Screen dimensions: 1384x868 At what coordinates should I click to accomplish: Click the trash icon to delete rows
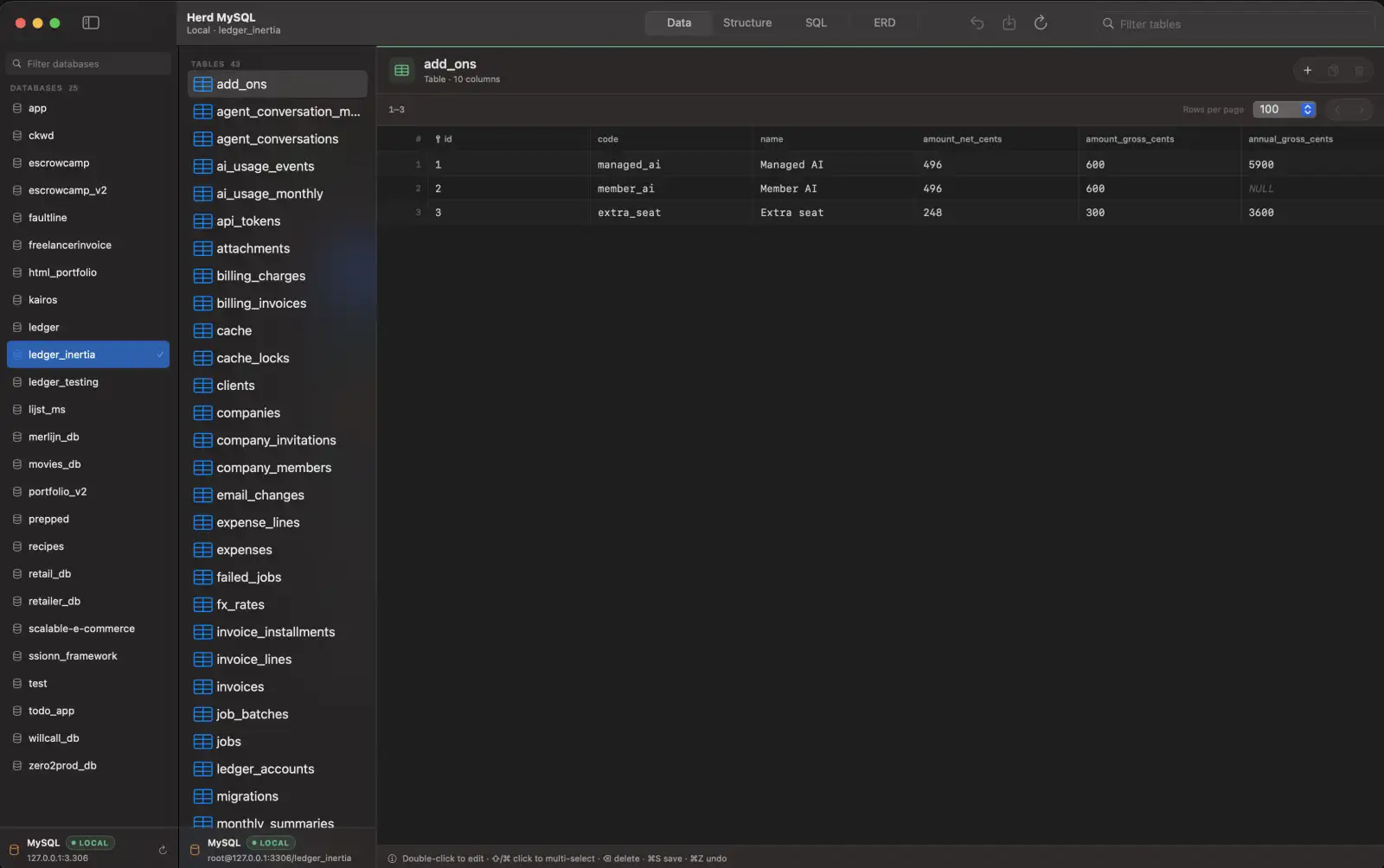click(1359, 70)
